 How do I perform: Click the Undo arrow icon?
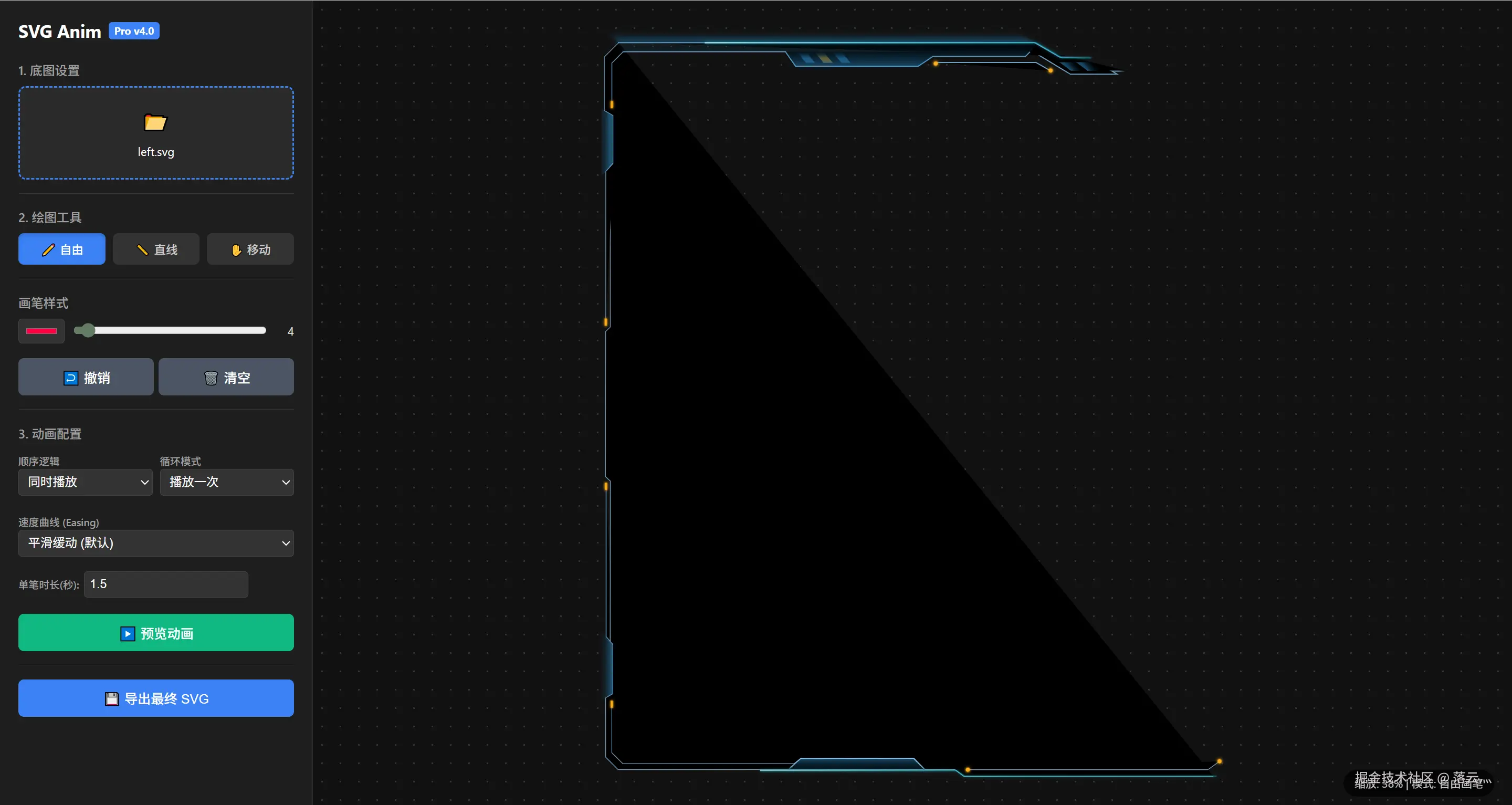pyautogui.click(x=70, y=378)
